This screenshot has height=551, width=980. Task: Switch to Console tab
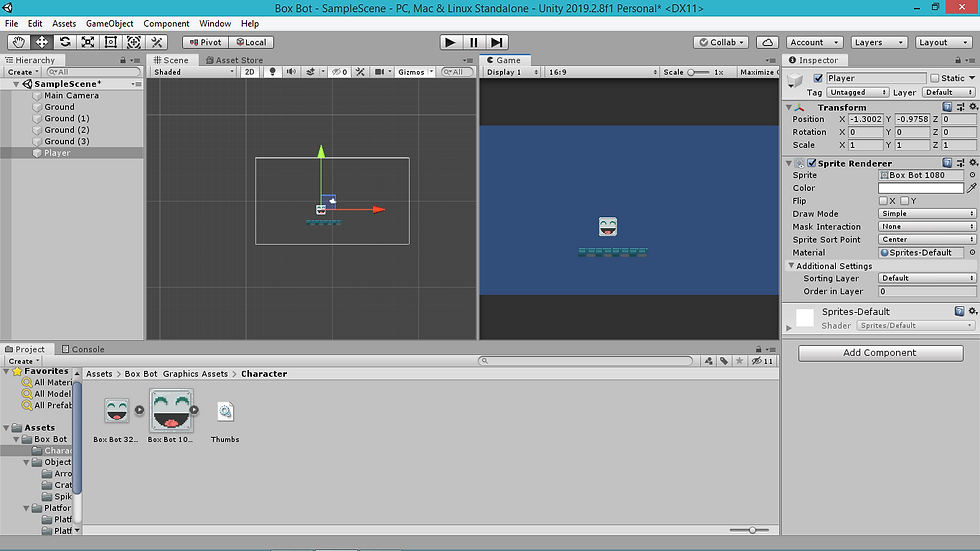pos(83,349)
